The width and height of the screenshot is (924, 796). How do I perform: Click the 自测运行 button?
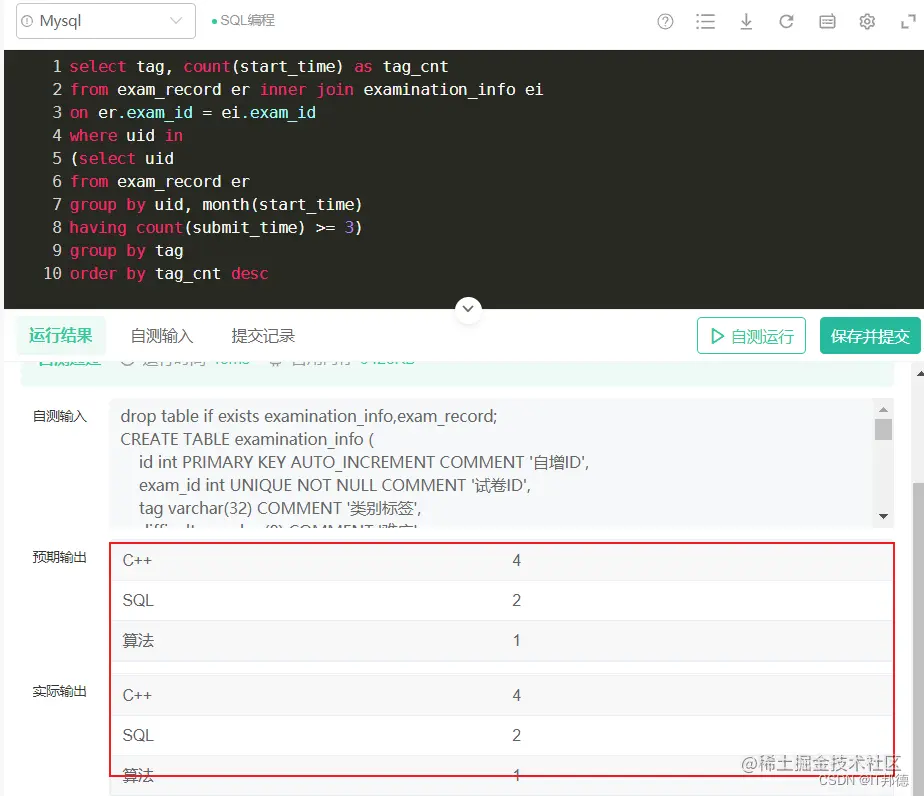pyautogui.click(x=751, y=336)
